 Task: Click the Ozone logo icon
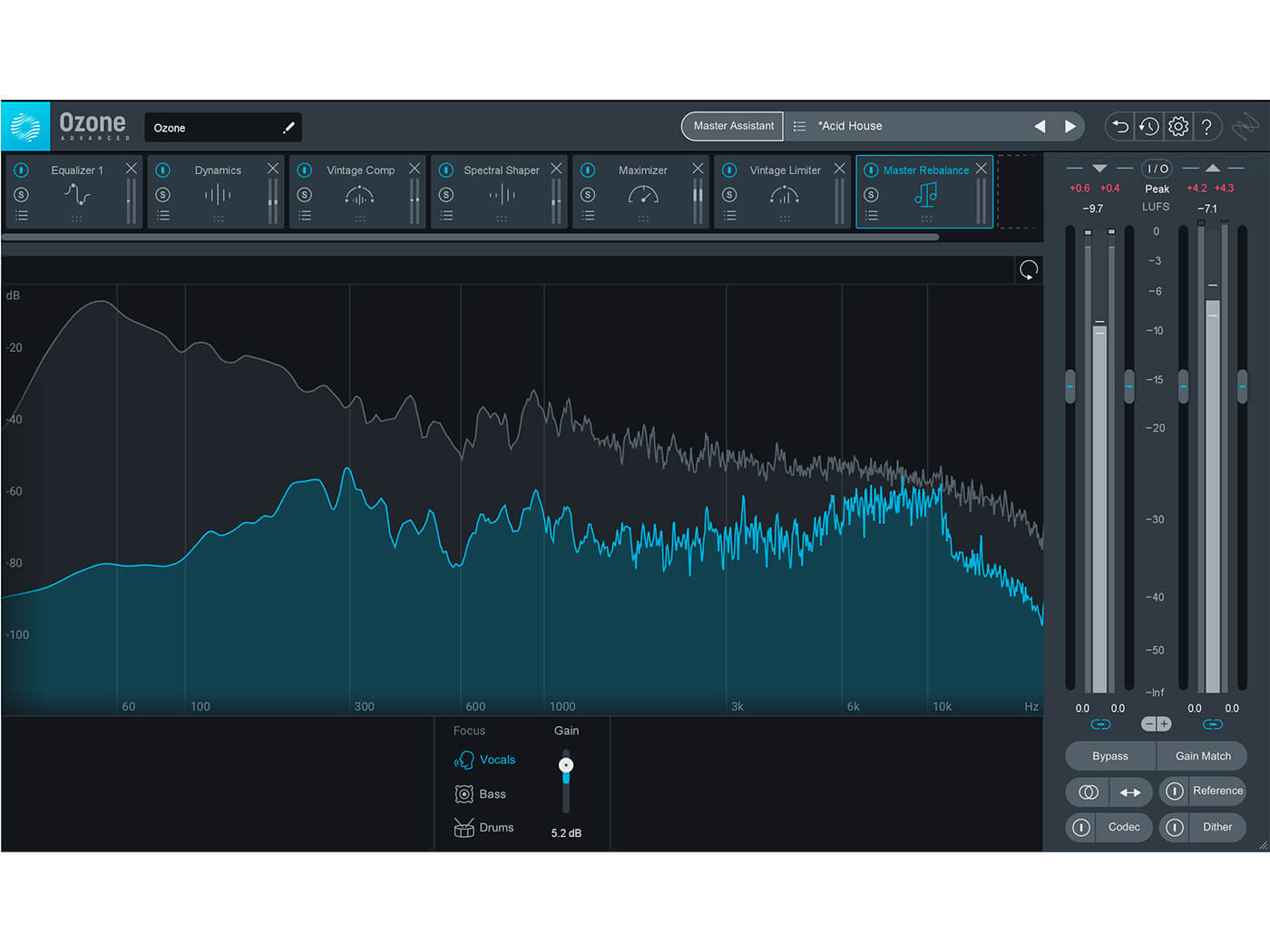coord(25,126)
